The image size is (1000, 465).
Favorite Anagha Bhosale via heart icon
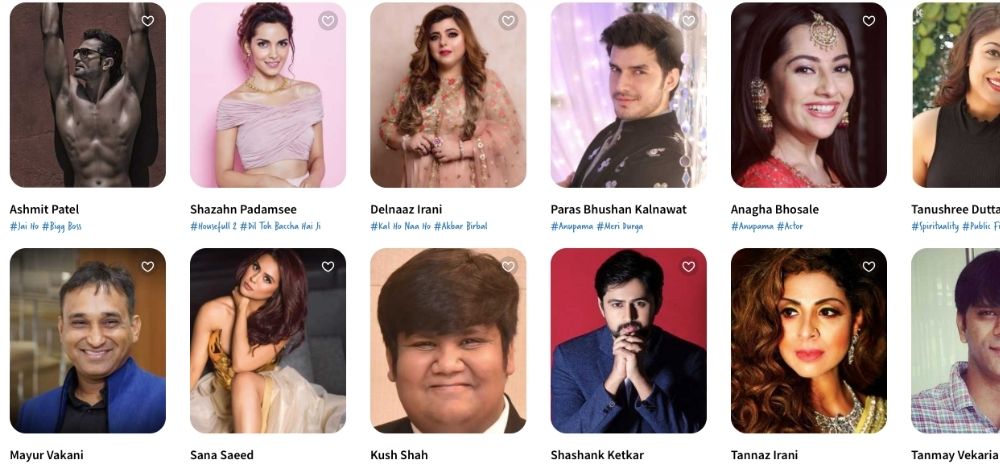[869, 21]
